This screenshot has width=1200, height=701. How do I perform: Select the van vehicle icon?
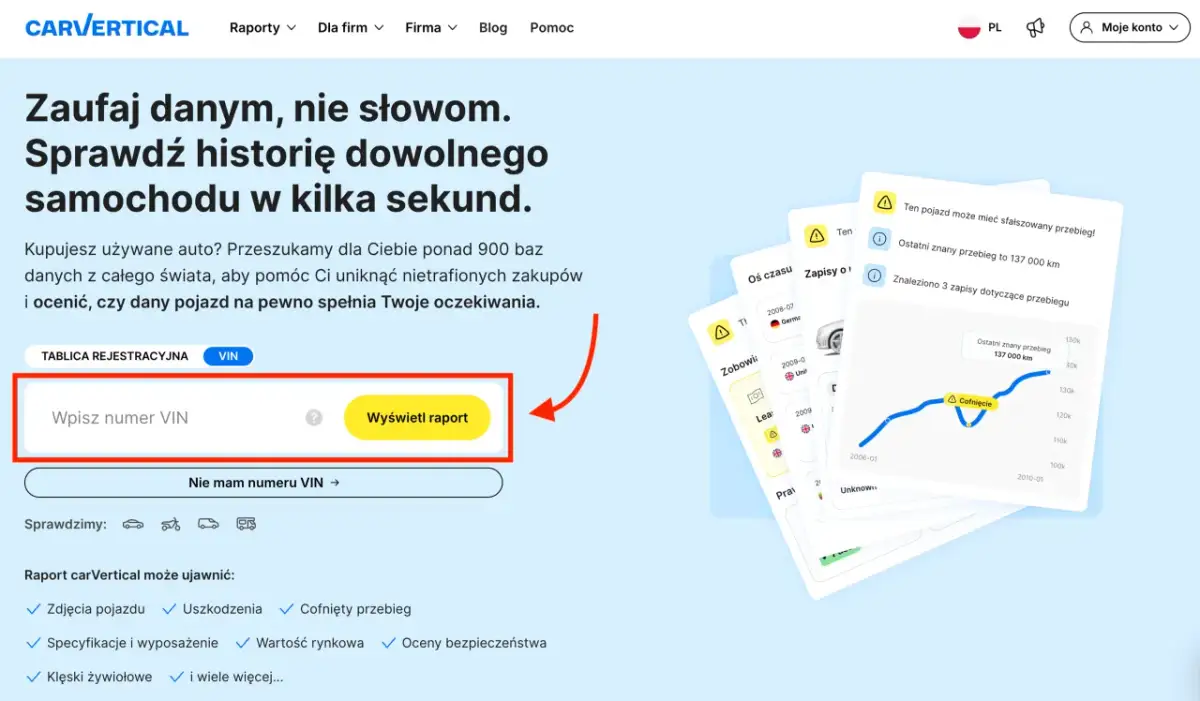208,523
